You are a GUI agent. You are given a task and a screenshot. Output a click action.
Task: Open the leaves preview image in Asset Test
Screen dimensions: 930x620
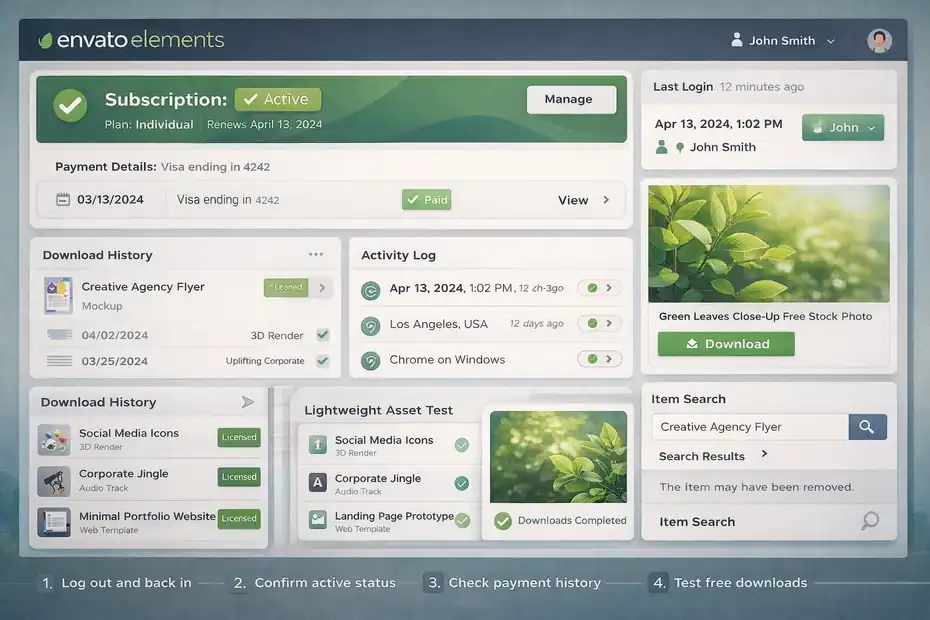(558, 457)
